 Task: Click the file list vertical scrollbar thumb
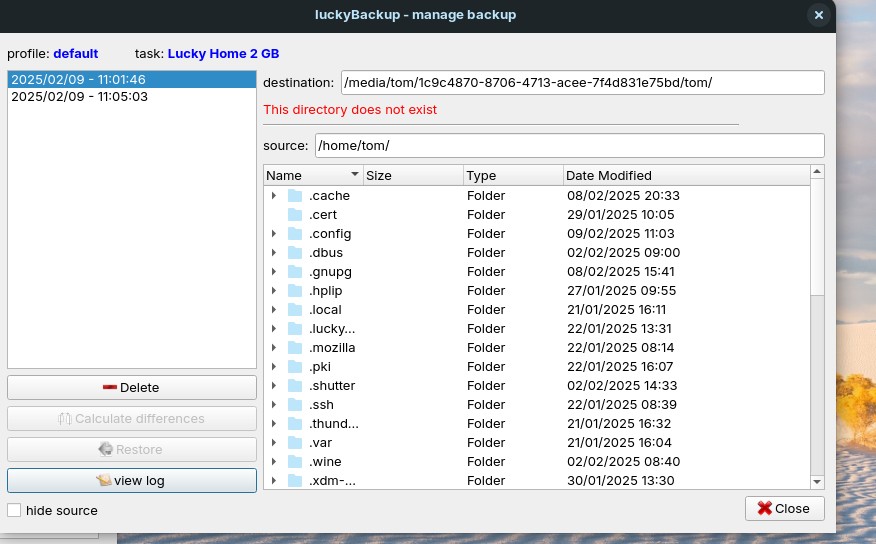coord(817,237)
